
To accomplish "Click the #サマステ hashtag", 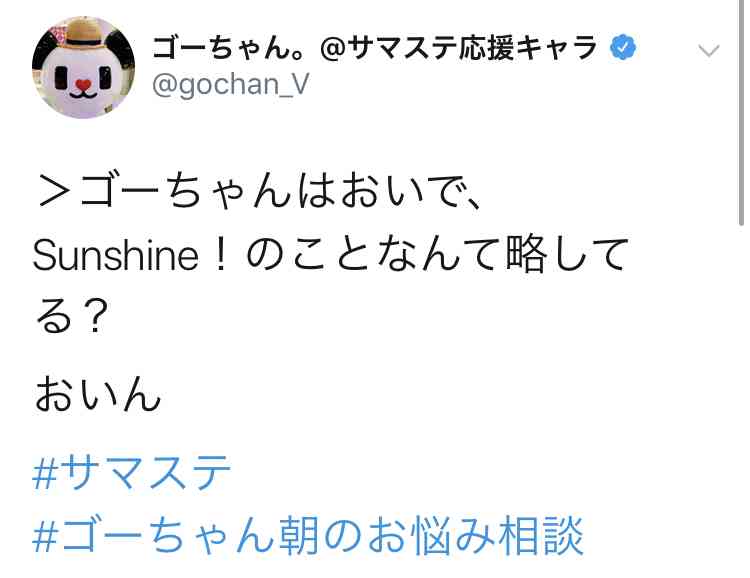I will (132, 473).
